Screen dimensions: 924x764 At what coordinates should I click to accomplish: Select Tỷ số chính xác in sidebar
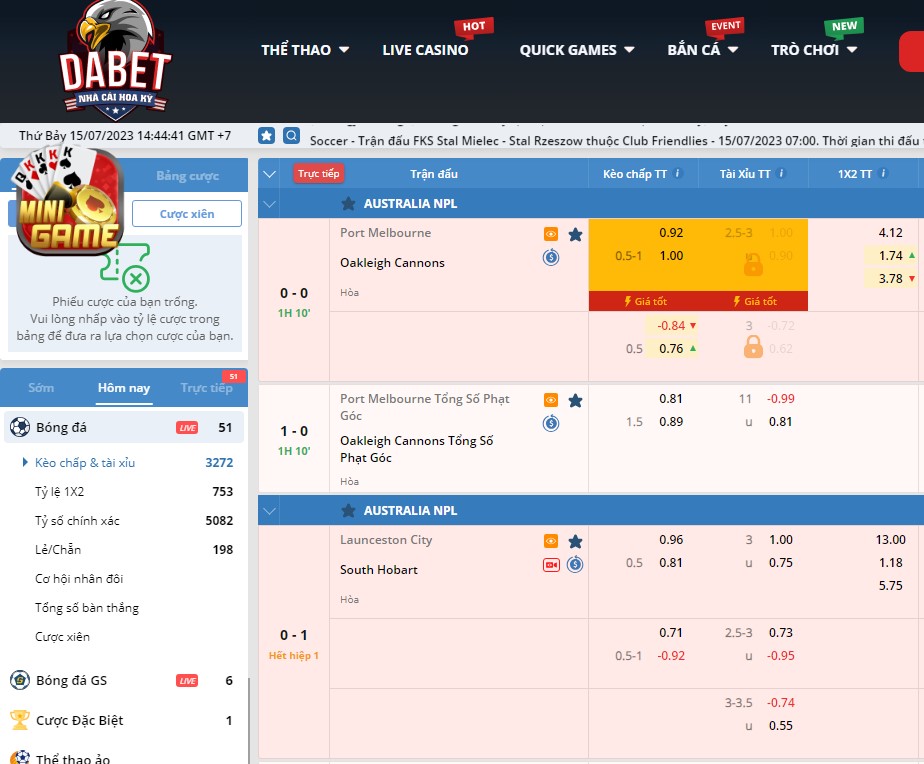(x=76, y=520)
